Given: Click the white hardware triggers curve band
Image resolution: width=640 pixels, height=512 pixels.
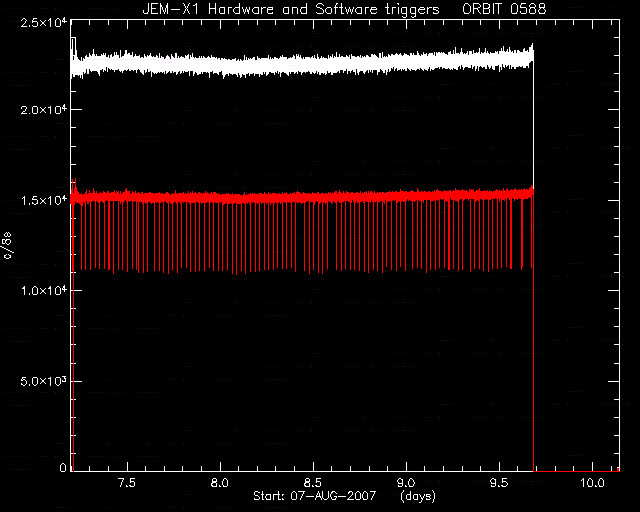Looking at the screenshot, I should tap(302, 63).
